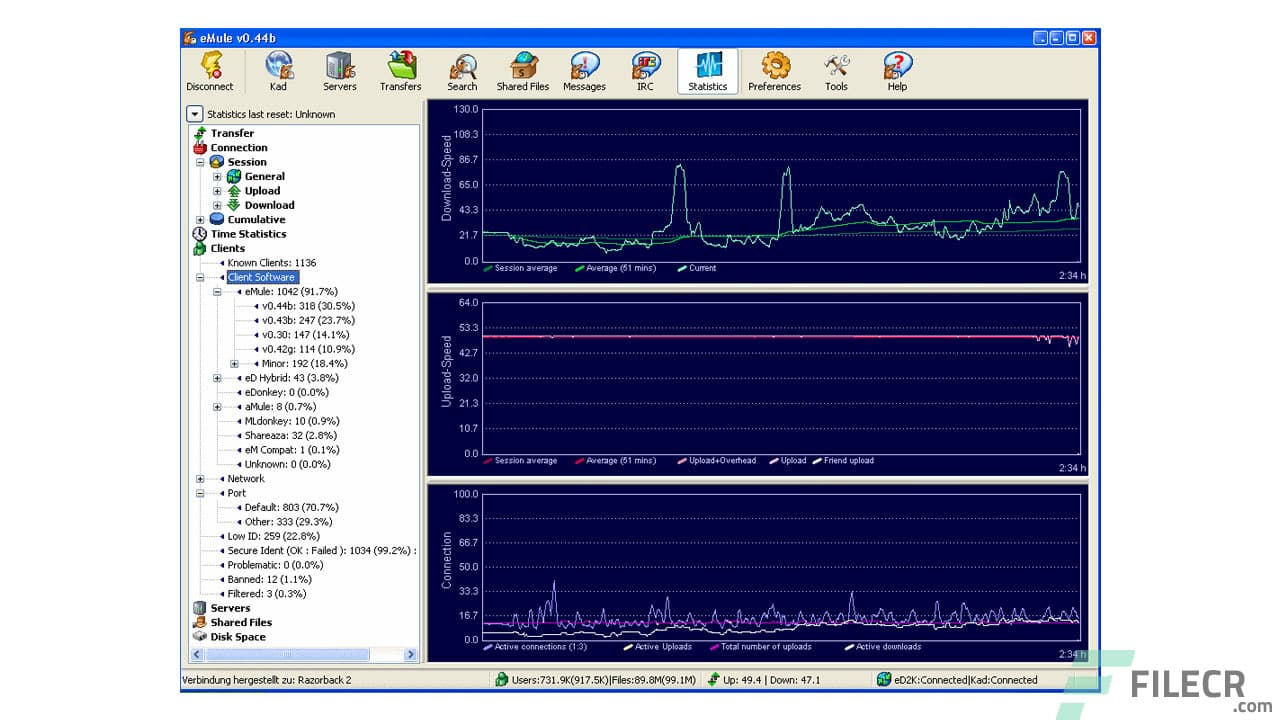
Task: Open the Kad network view
Action: (278, 70)
